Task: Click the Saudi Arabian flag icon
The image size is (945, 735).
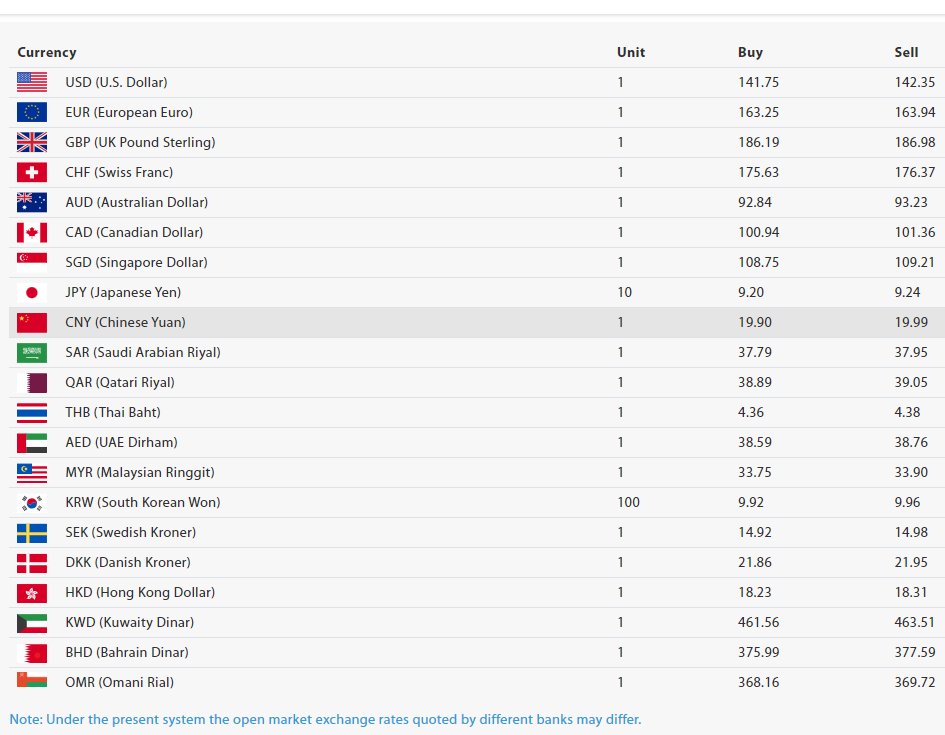Action: point(32,352)
